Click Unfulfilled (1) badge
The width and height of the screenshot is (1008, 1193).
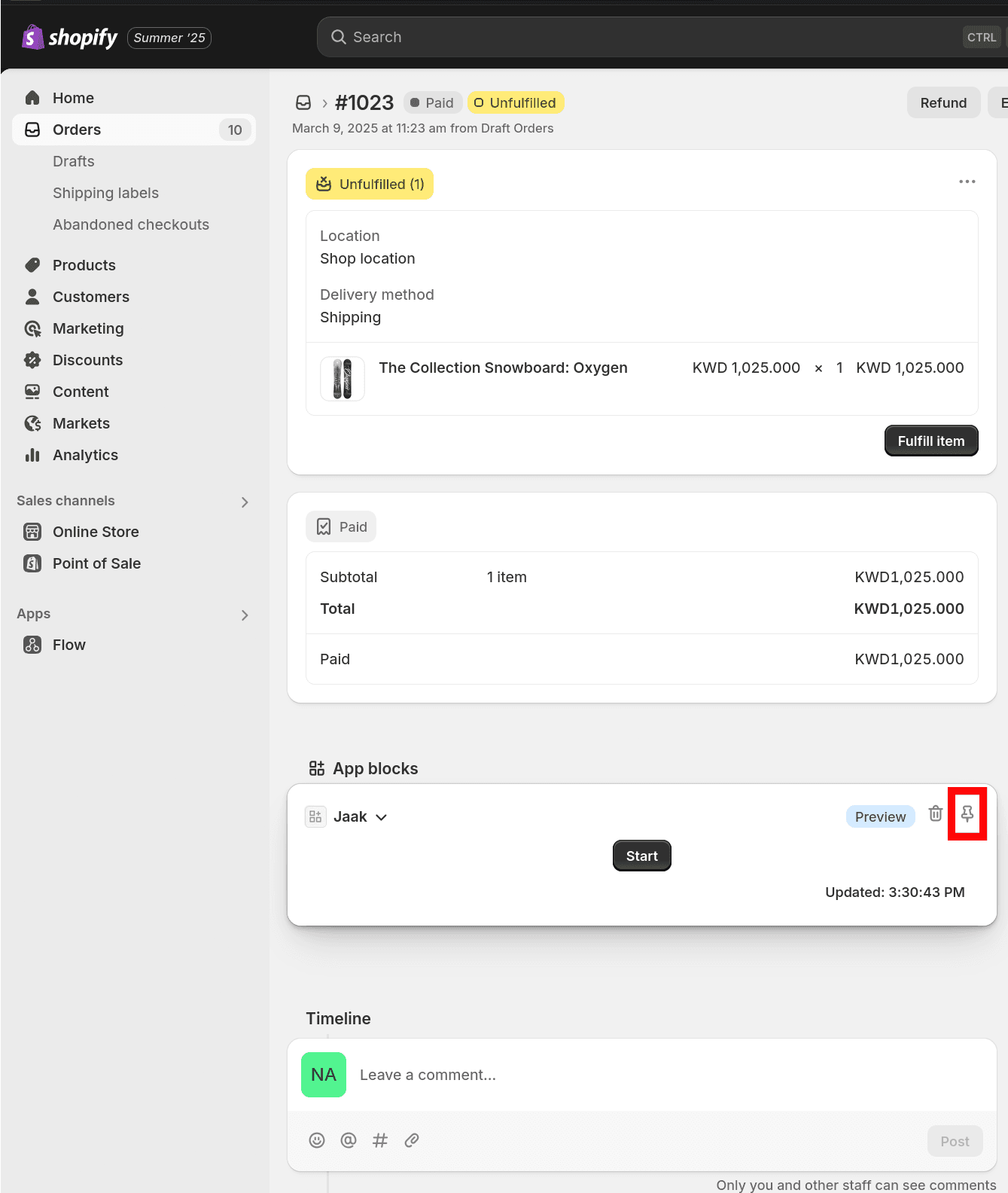point(370,184)
